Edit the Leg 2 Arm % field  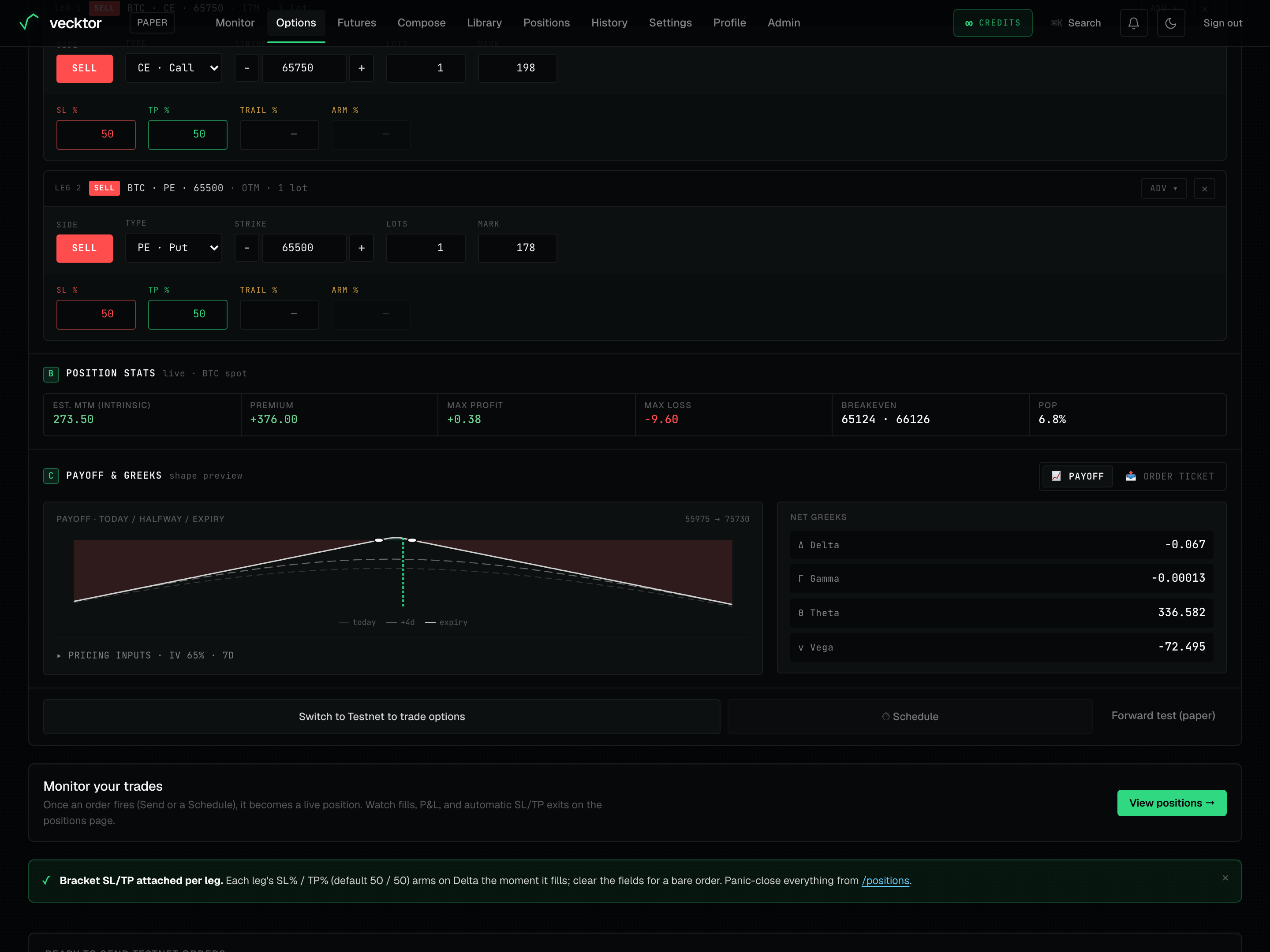tap(371, 314)
